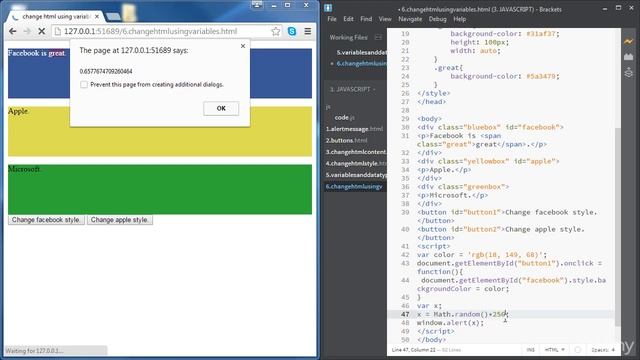Click the green Microsoft box in webpage
640x360 pixels.
point(160,189)
